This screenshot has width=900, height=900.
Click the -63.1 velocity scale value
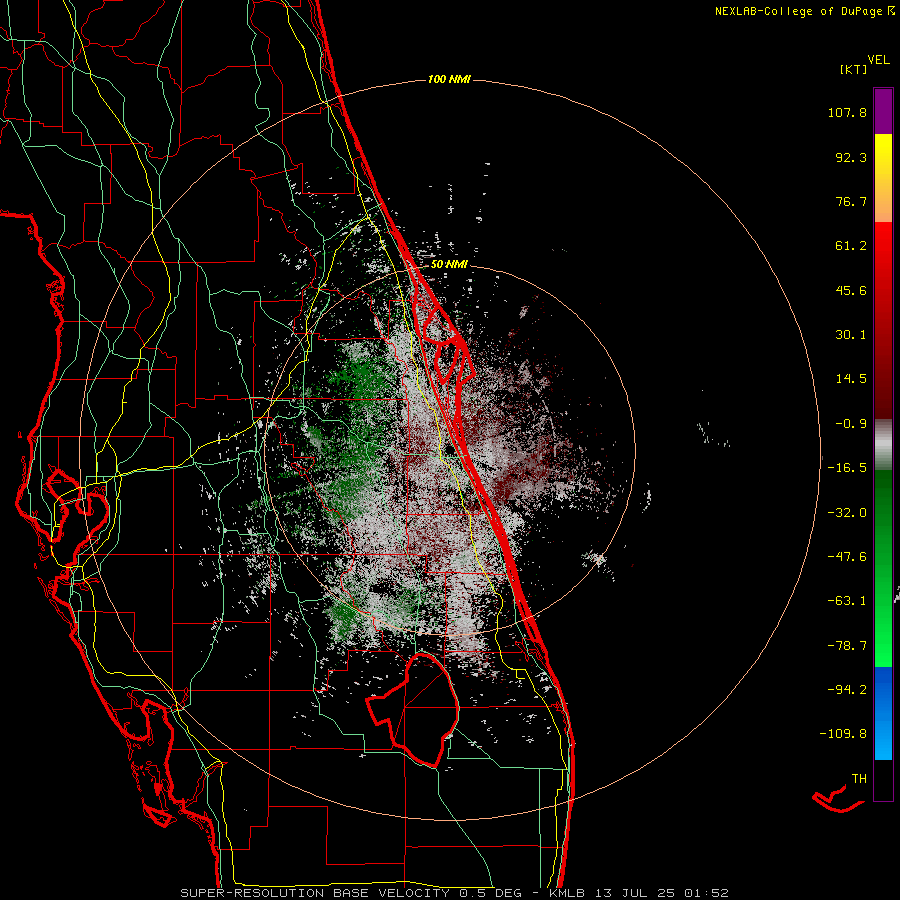coord(847,601)
